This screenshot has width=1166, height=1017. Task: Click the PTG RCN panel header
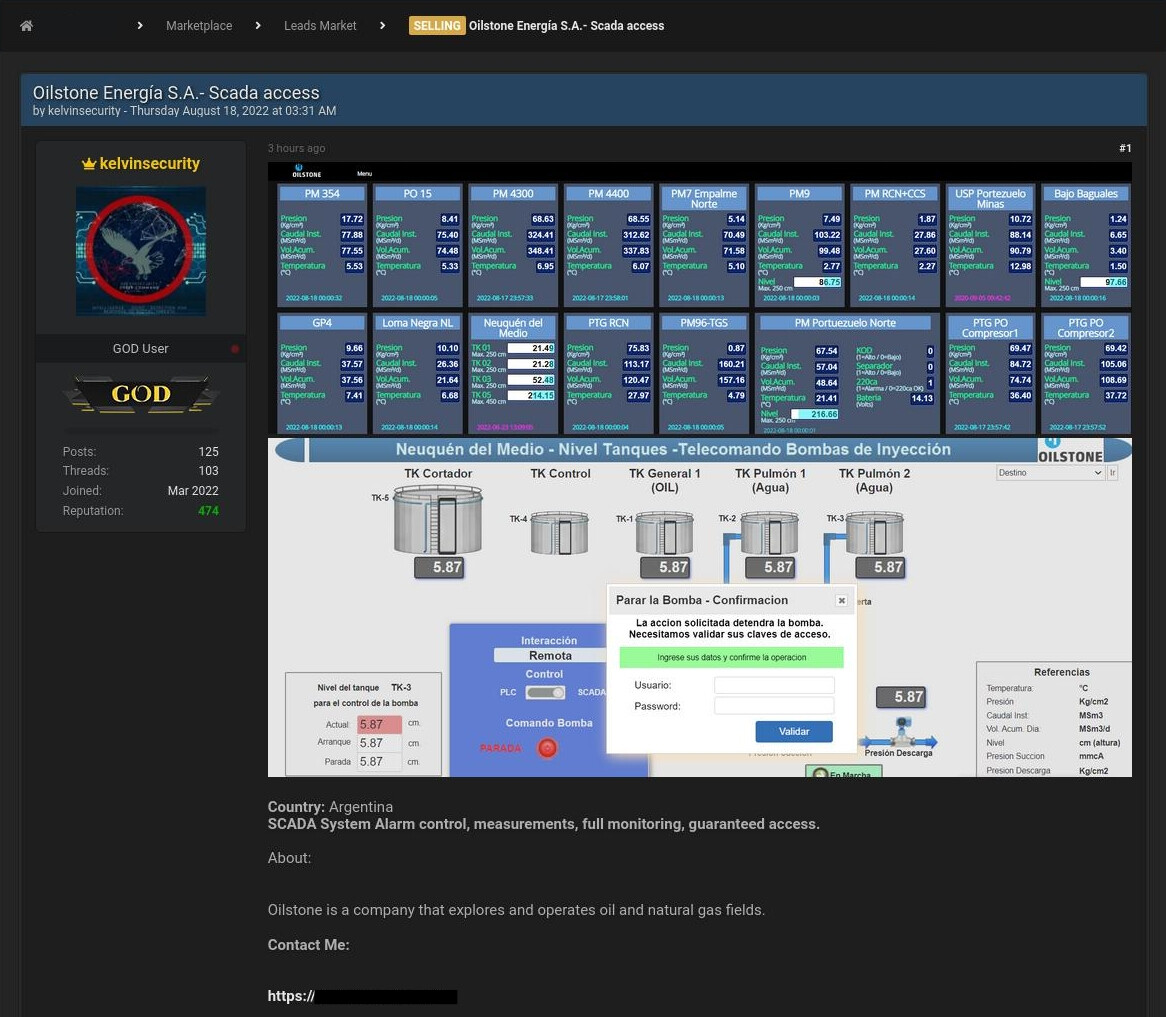tap(608, 323)
